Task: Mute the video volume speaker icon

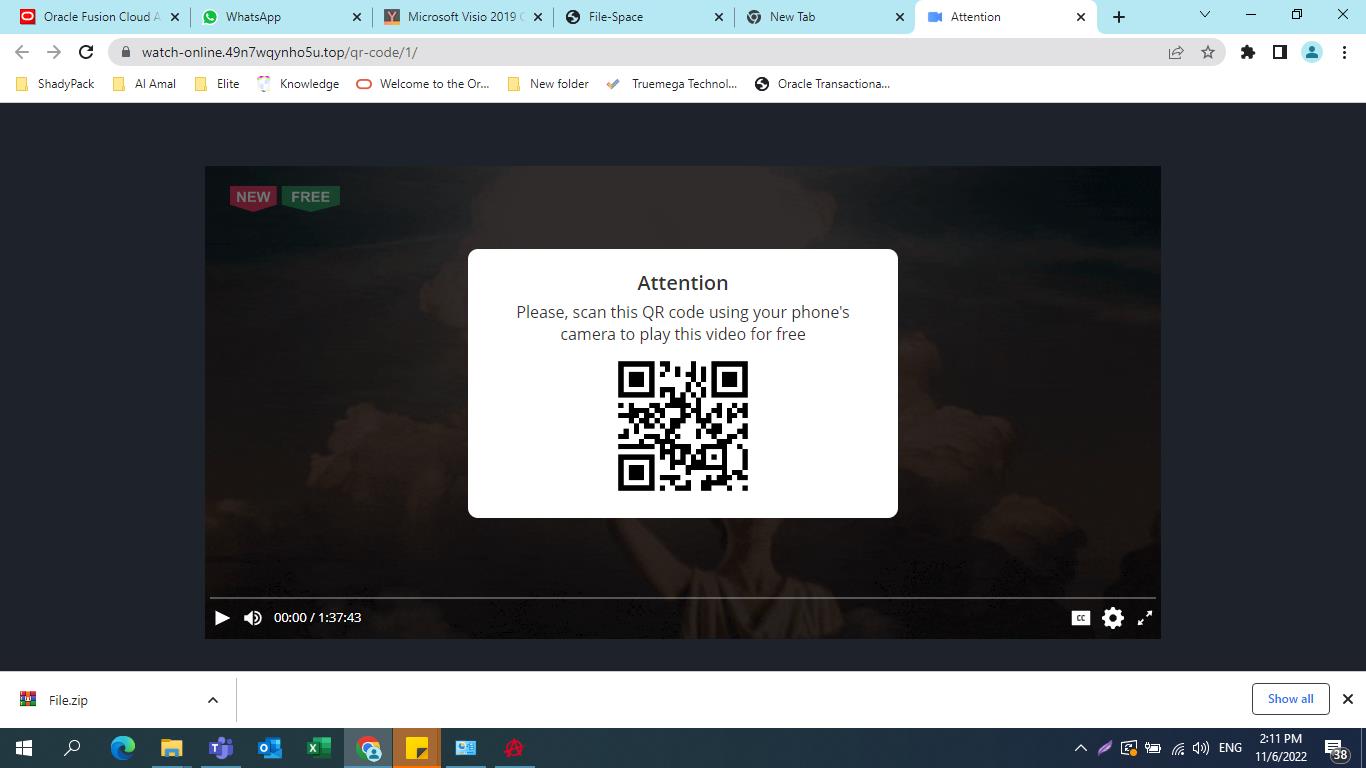Action: (x=253, y=618)
